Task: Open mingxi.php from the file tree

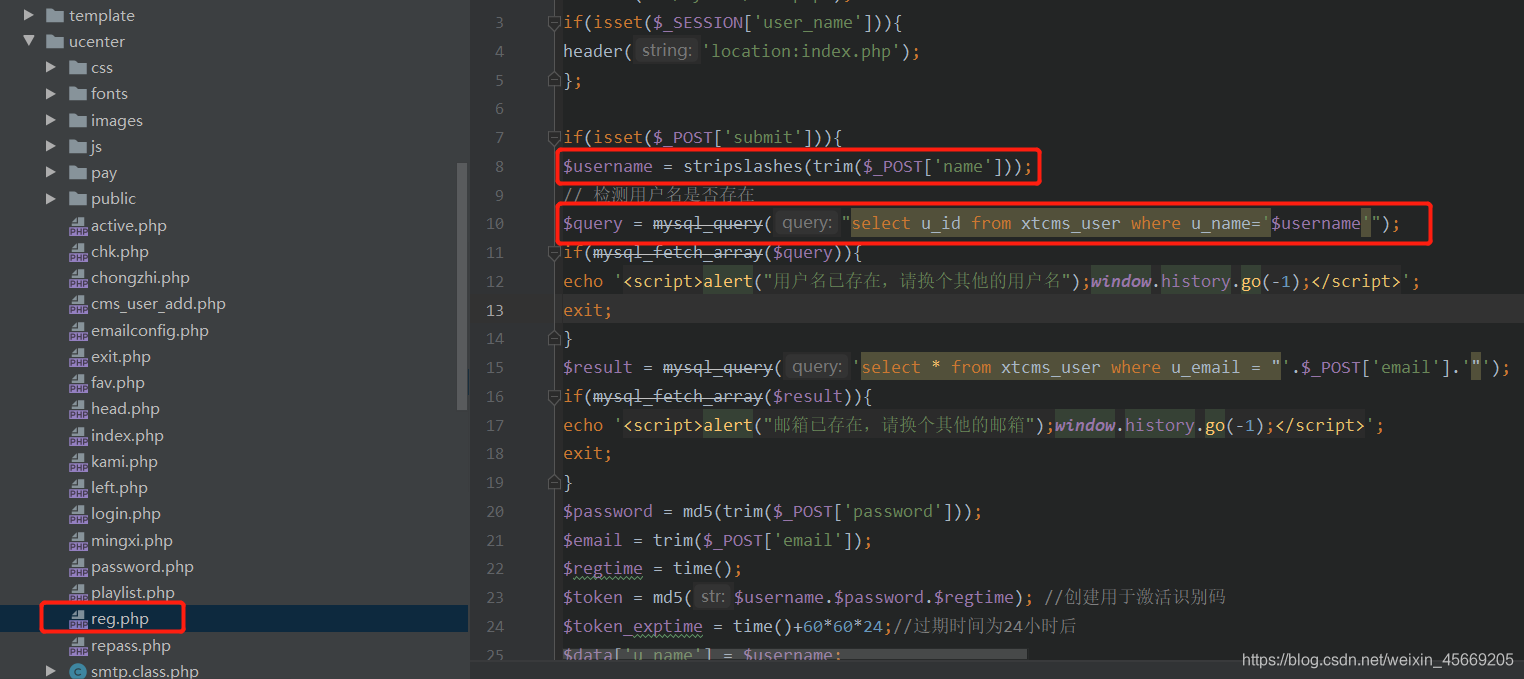Action: point(132,541)
